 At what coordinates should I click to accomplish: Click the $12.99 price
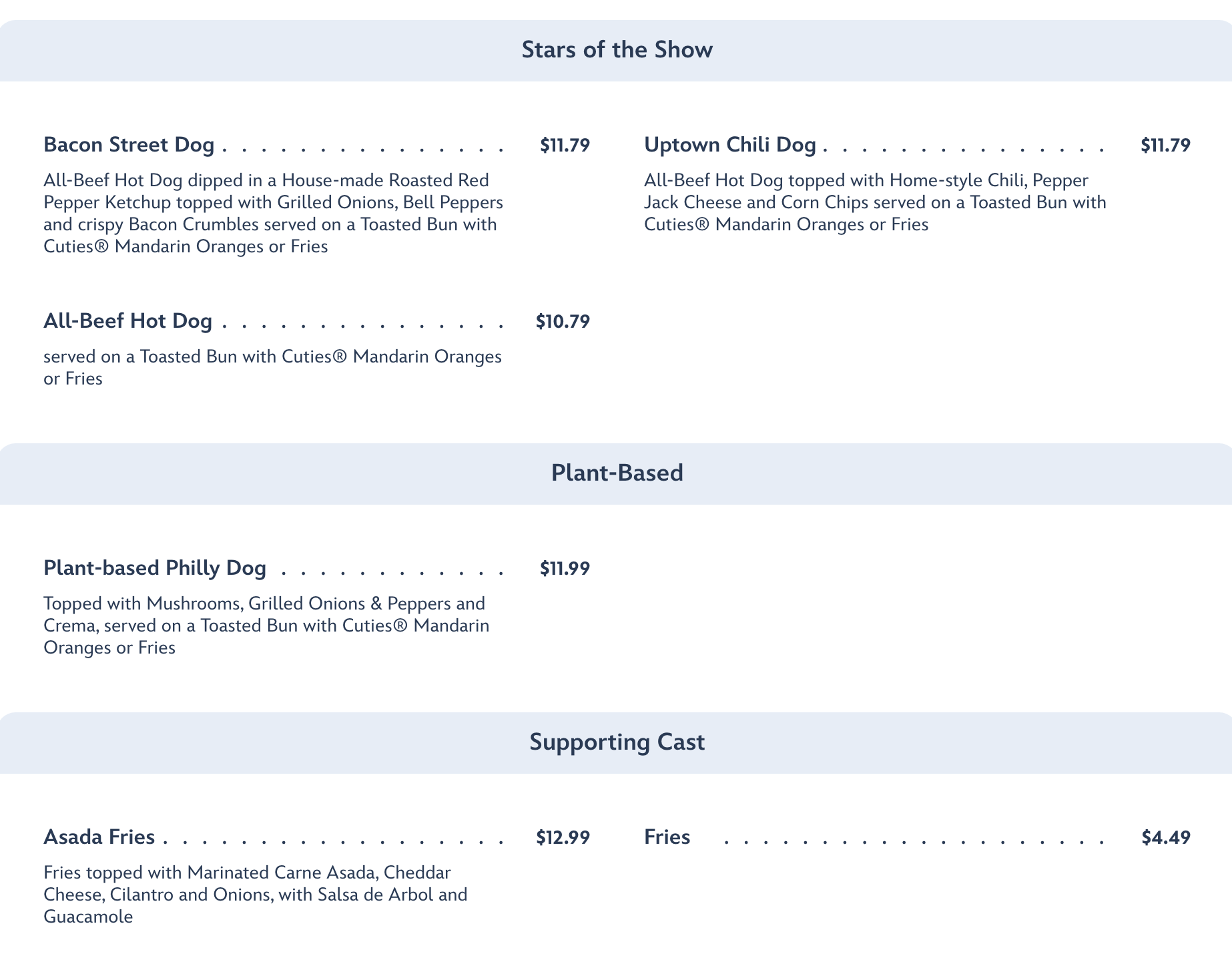point(563,836)
